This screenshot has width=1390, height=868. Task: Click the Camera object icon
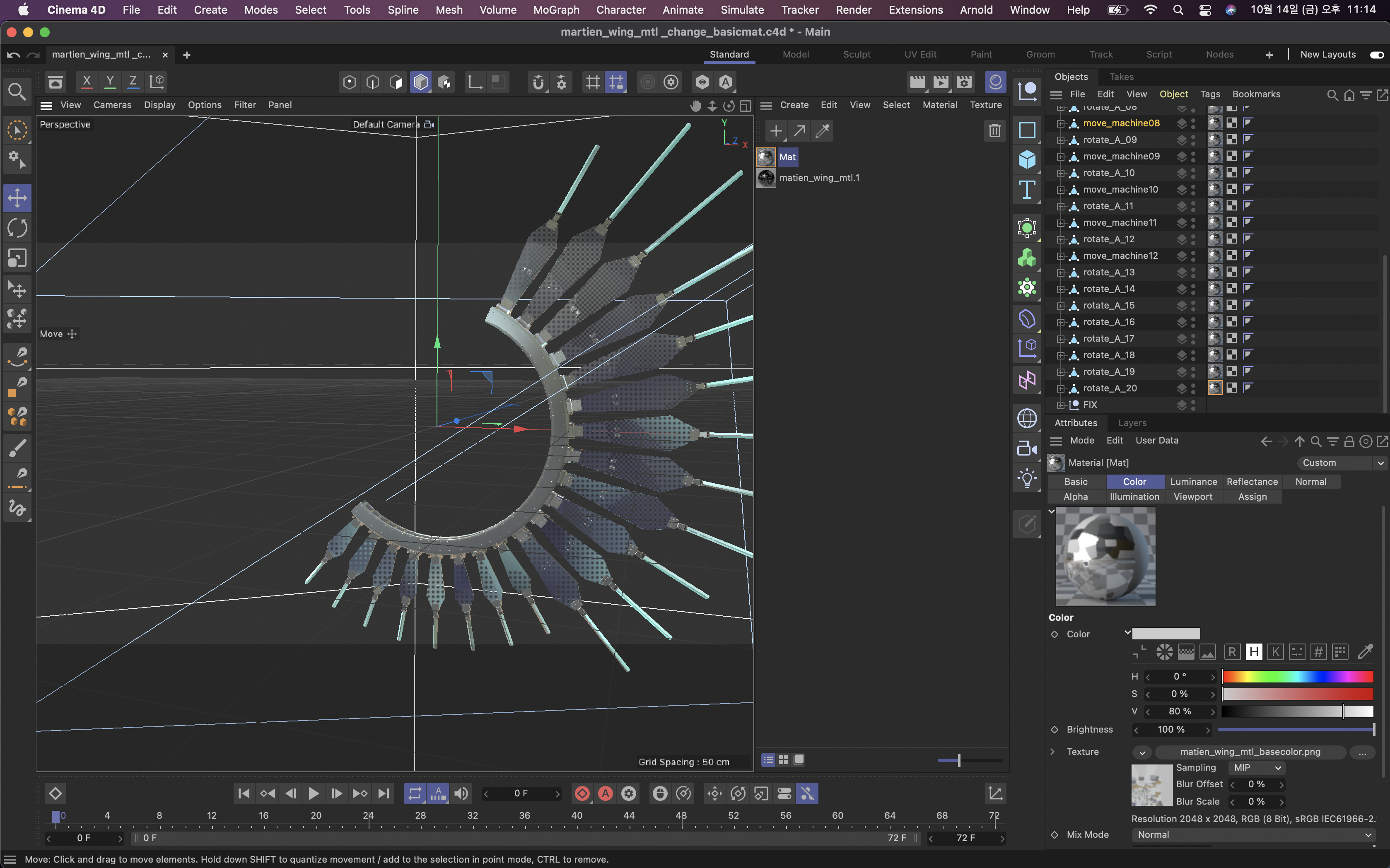[x=1027, y=448]
